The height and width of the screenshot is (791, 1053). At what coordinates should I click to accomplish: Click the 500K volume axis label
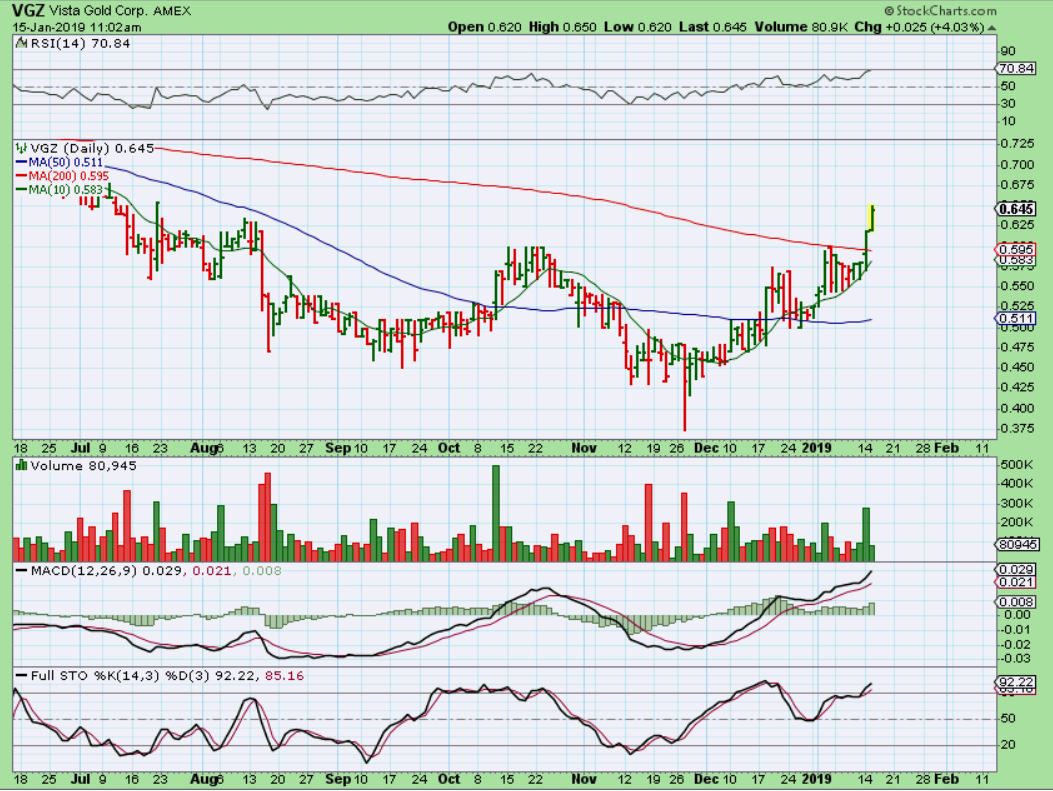1017,465
